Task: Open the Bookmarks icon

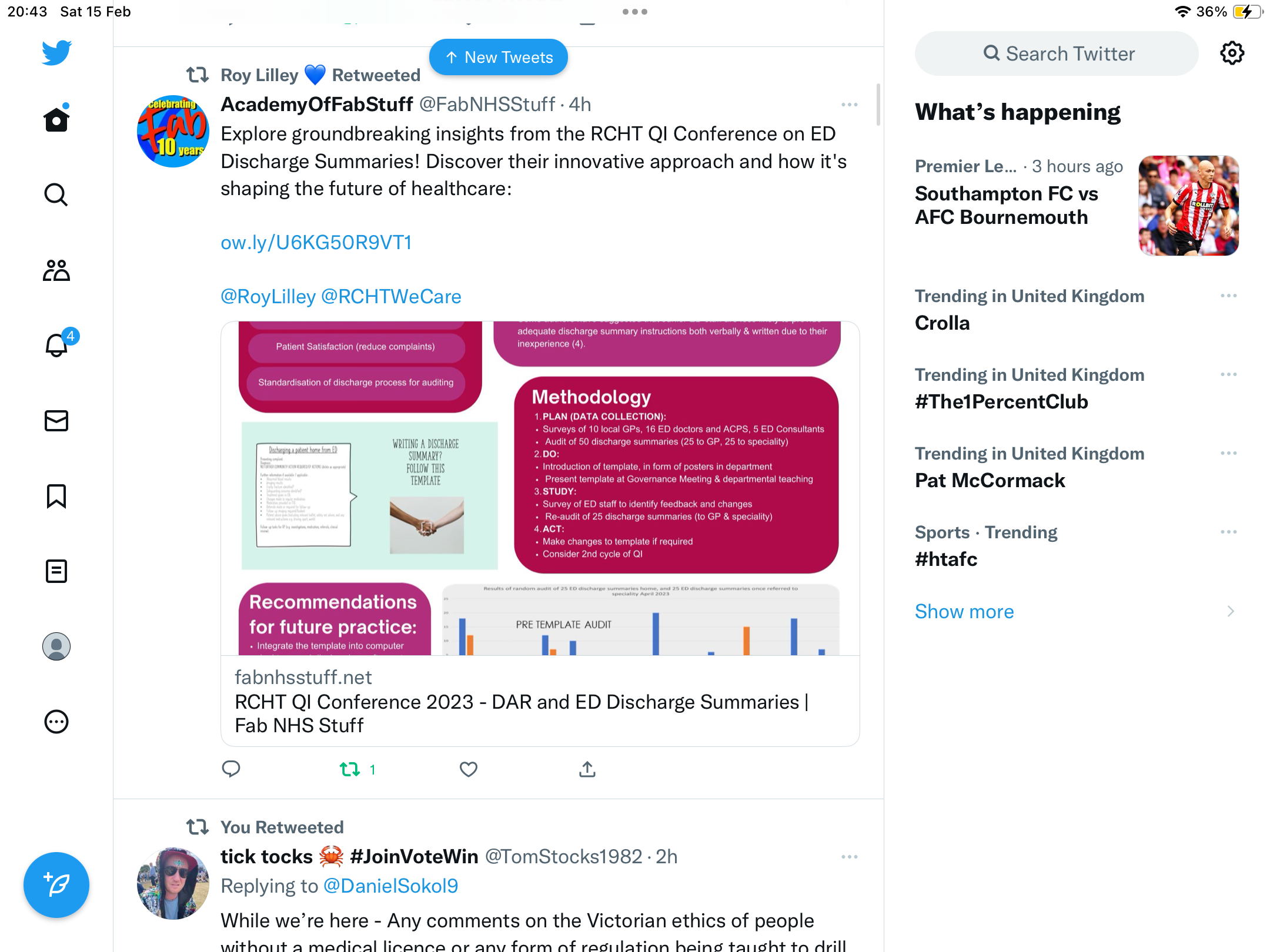Action: [56, 496]
